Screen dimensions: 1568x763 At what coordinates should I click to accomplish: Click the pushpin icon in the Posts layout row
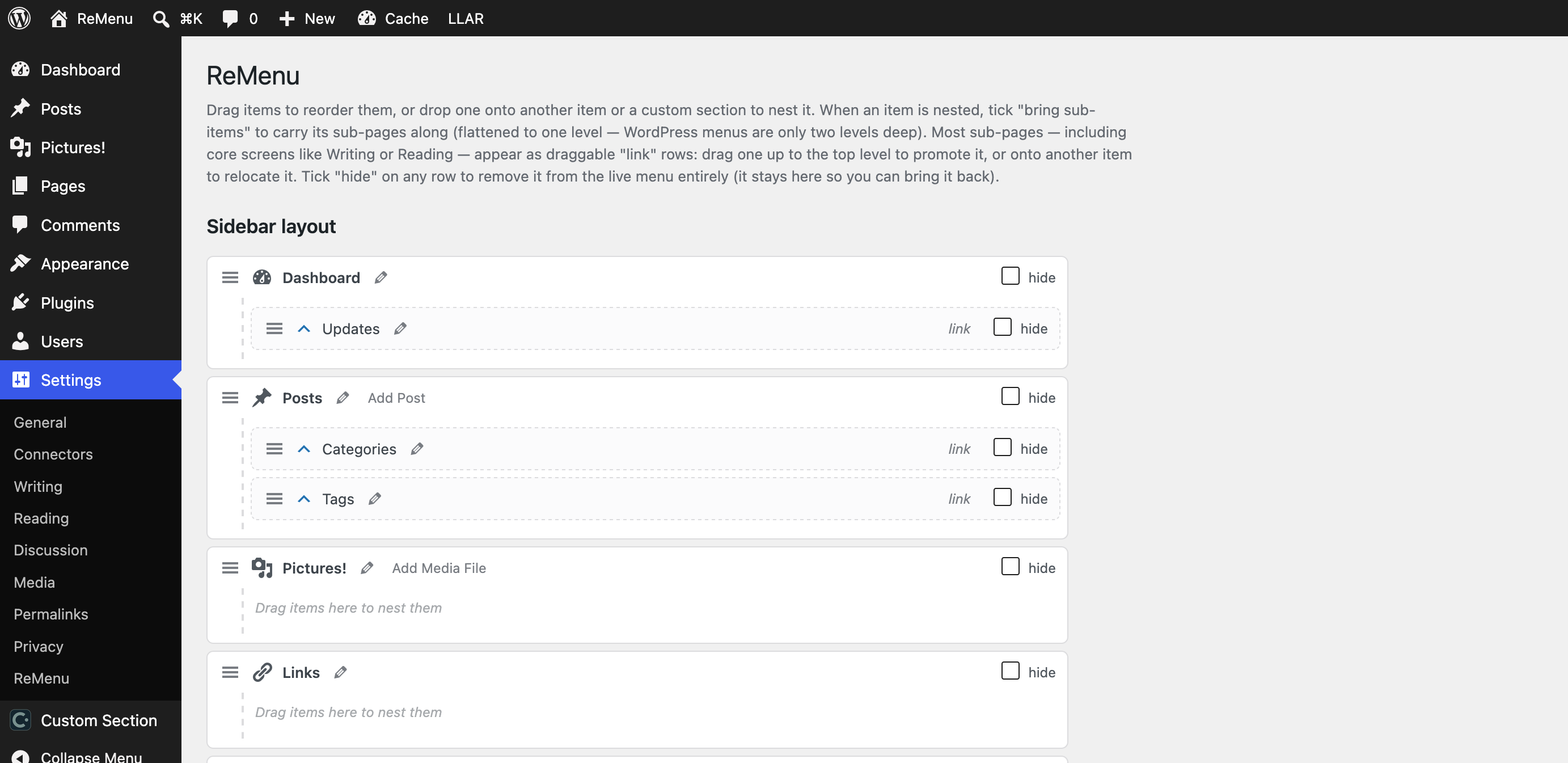[262, 398]
